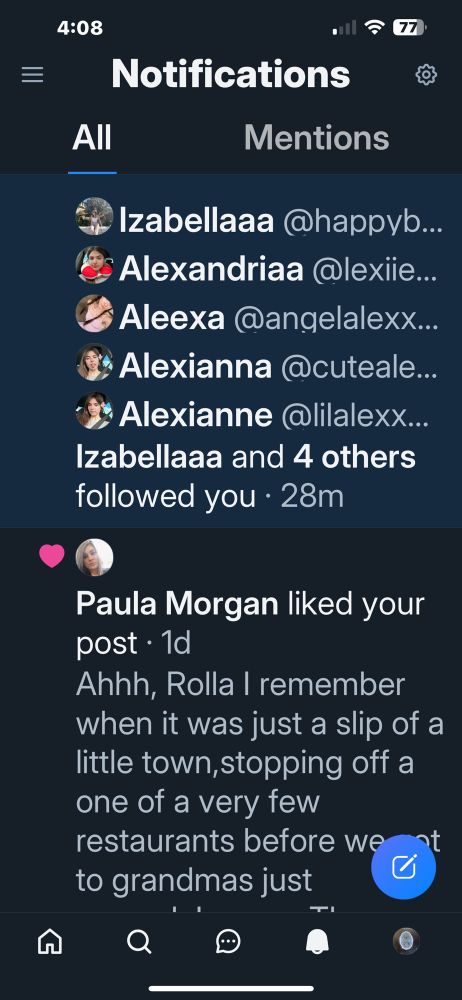
Task: View Aleexa's profile name
Action: (172, 318)
